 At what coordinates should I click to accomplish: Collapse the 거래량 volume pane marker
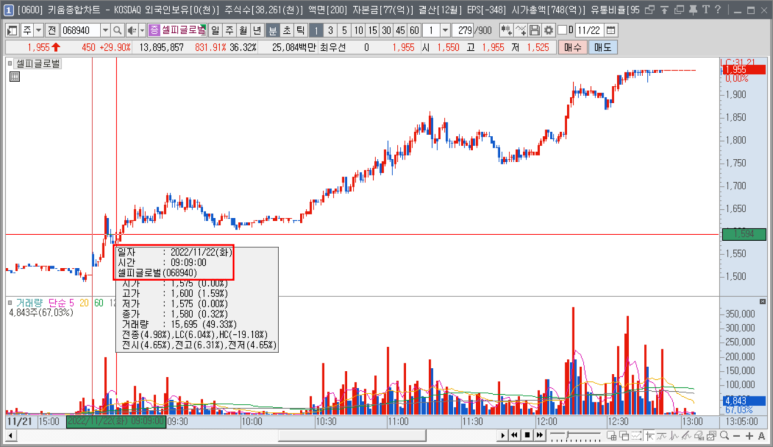coord(10,303)
